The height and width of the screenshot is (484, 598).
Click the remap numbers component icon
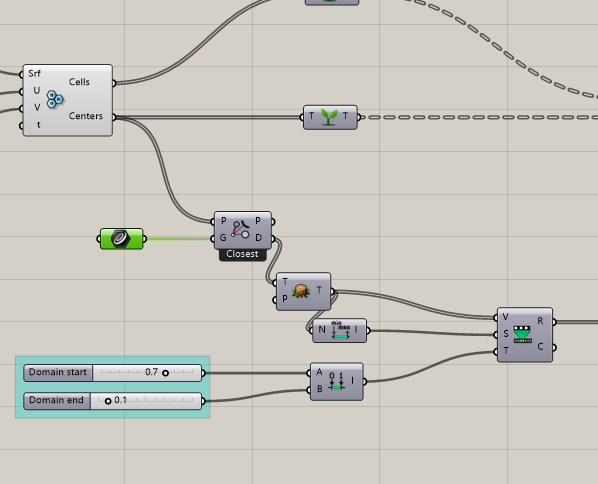click(522, 334)
